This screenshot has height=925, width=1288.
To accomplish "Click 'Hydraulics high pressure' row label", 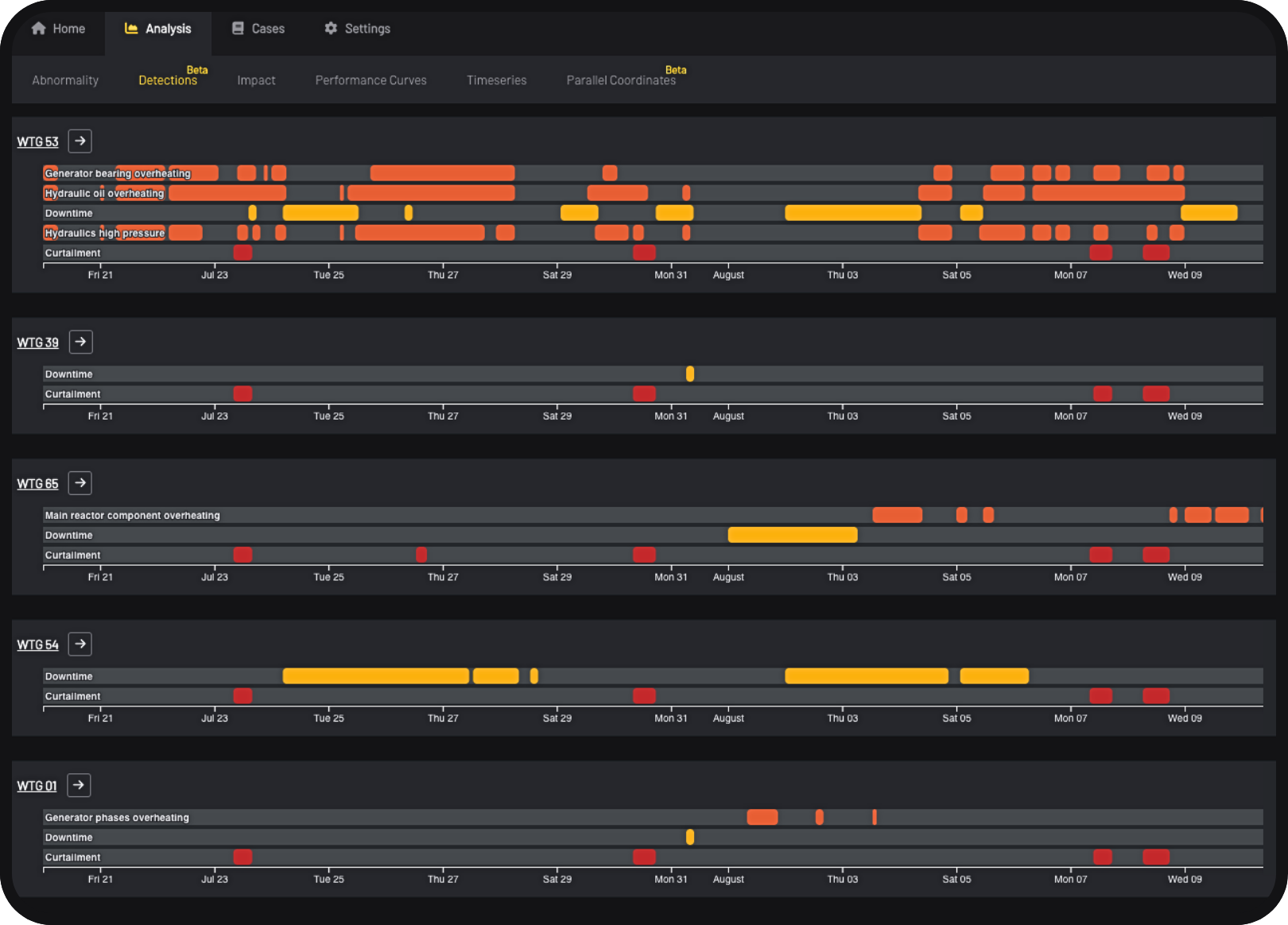I will pyautogui.click(x=104, y=233).
